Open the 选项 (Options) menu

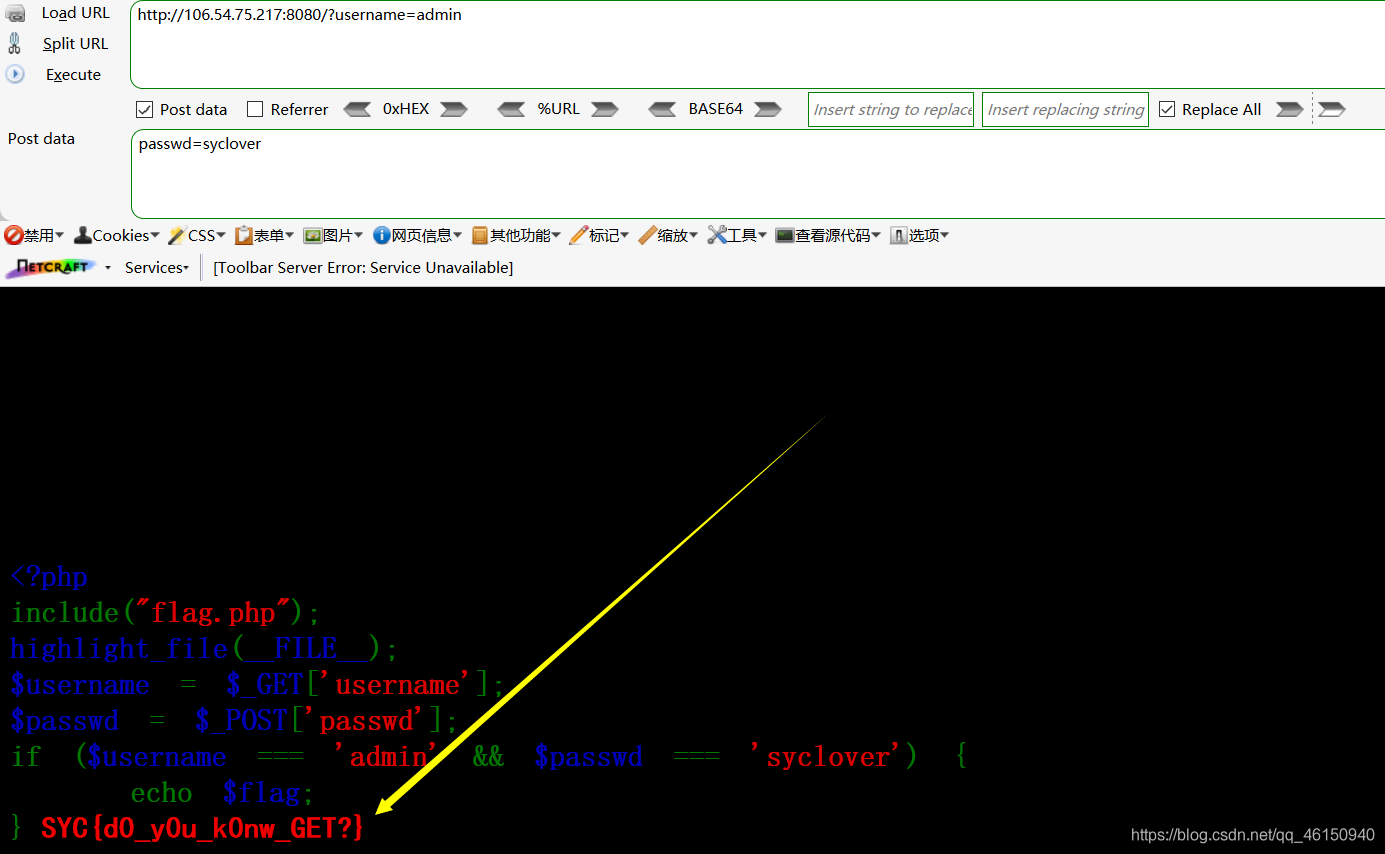coord(919,235)
